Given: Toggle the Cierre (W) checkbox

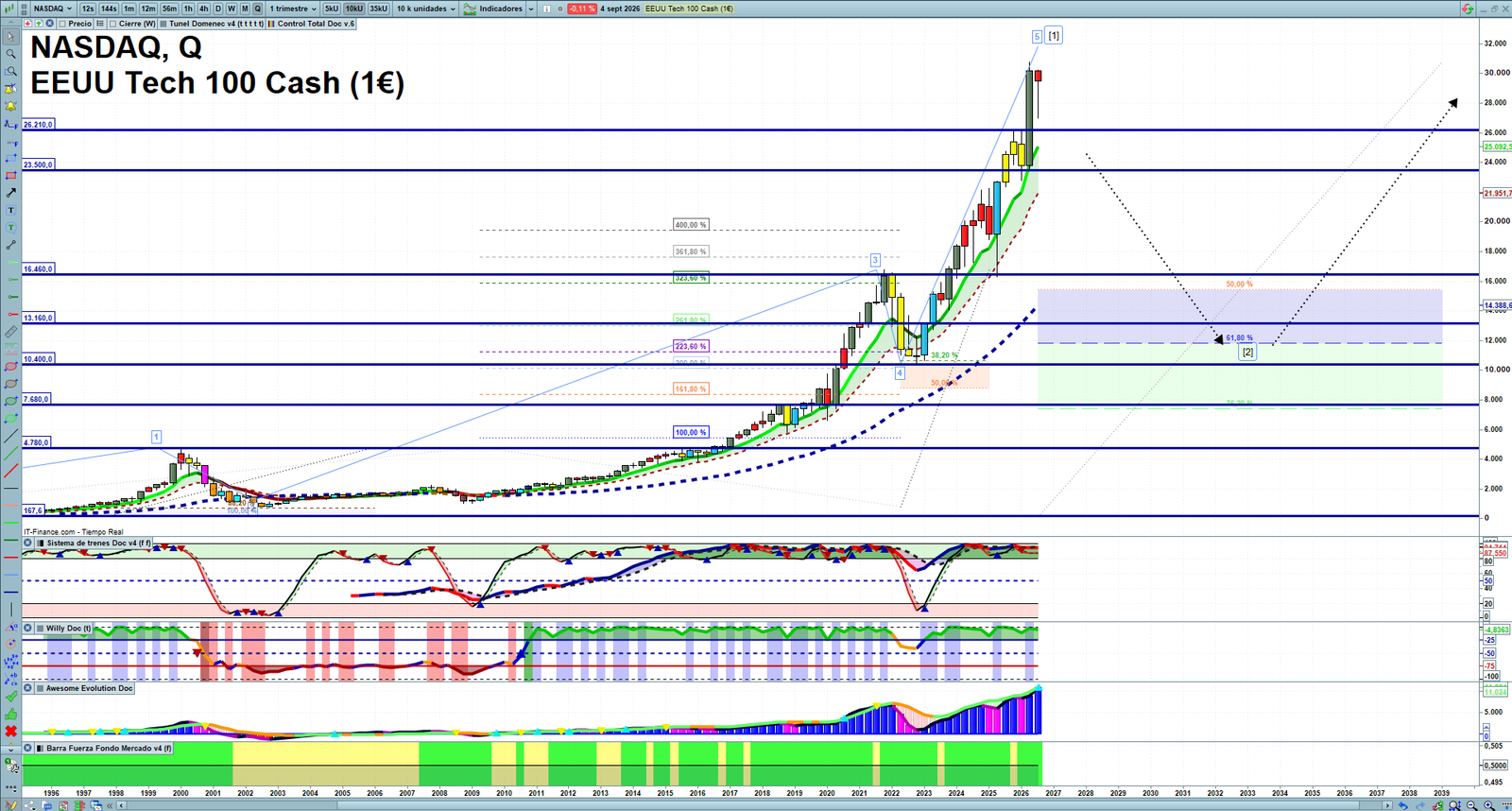Looking at the screenshot, I should [112, 24].
